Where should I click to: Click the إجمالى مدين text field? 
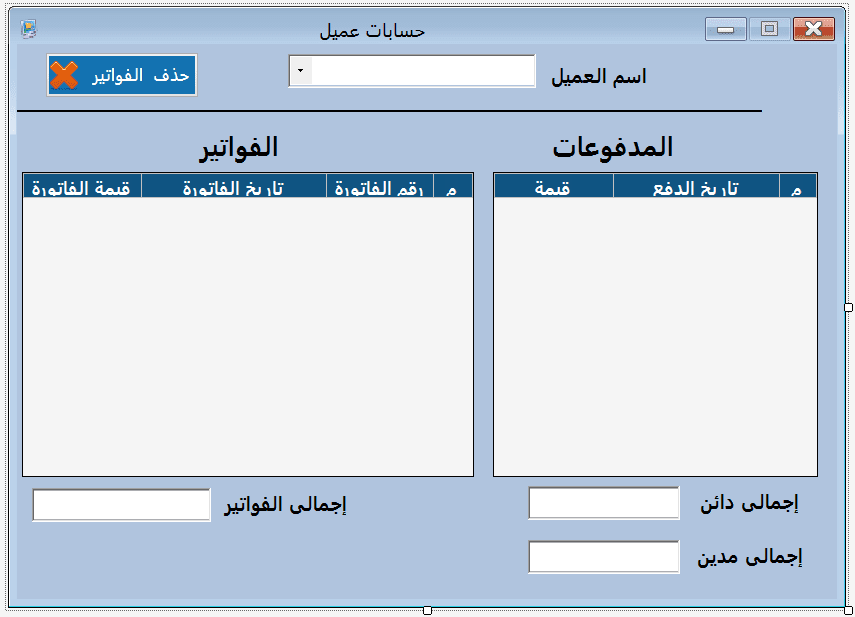tap(604, 556)
